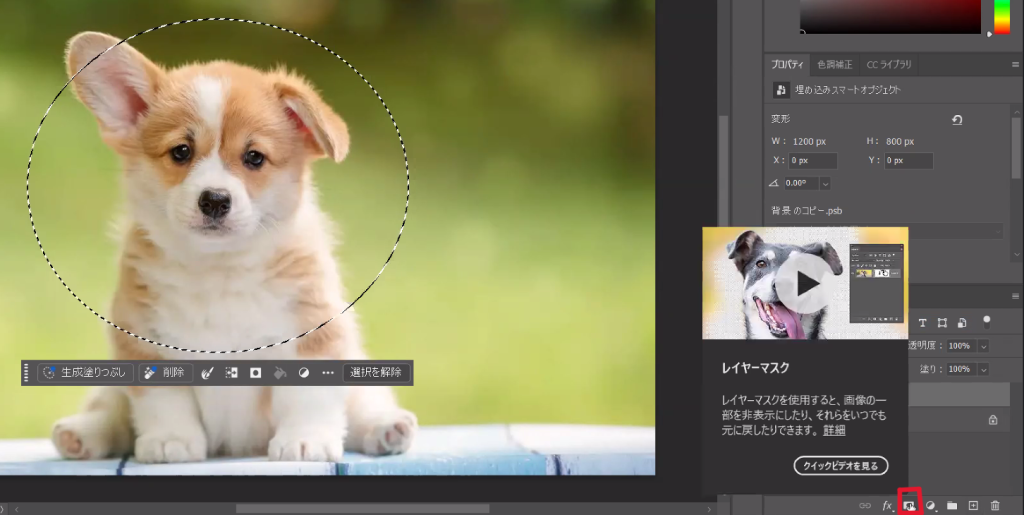Viewport: 1024px width, 515px height.
Task: Create a new adjustment layer
Action: pos(931,506)
